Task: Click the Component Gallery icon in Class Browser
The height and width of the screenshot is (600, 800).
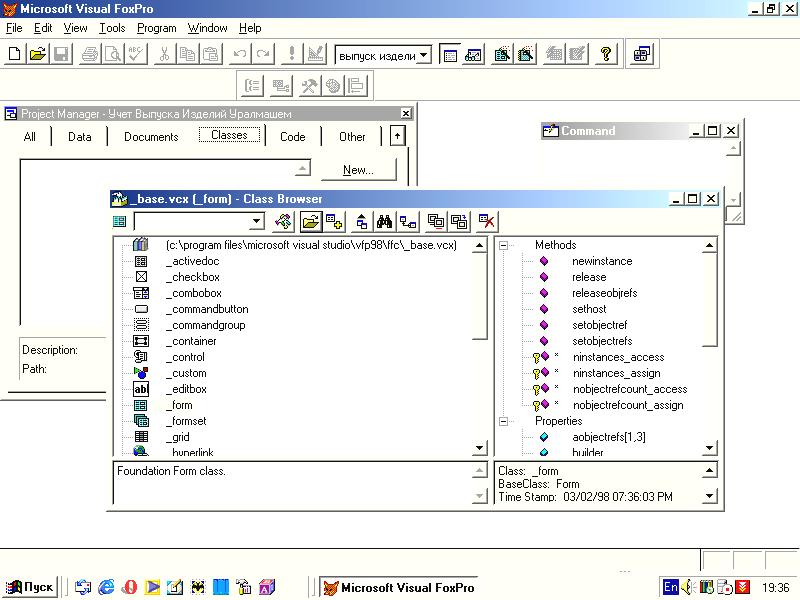Action: 283,221
